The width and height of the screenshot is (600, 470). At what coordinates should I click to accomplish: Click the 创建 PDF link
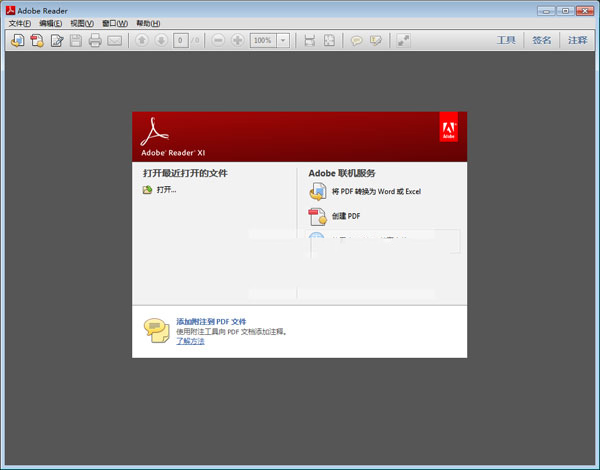pyautogui.click(x=346, y=216)
